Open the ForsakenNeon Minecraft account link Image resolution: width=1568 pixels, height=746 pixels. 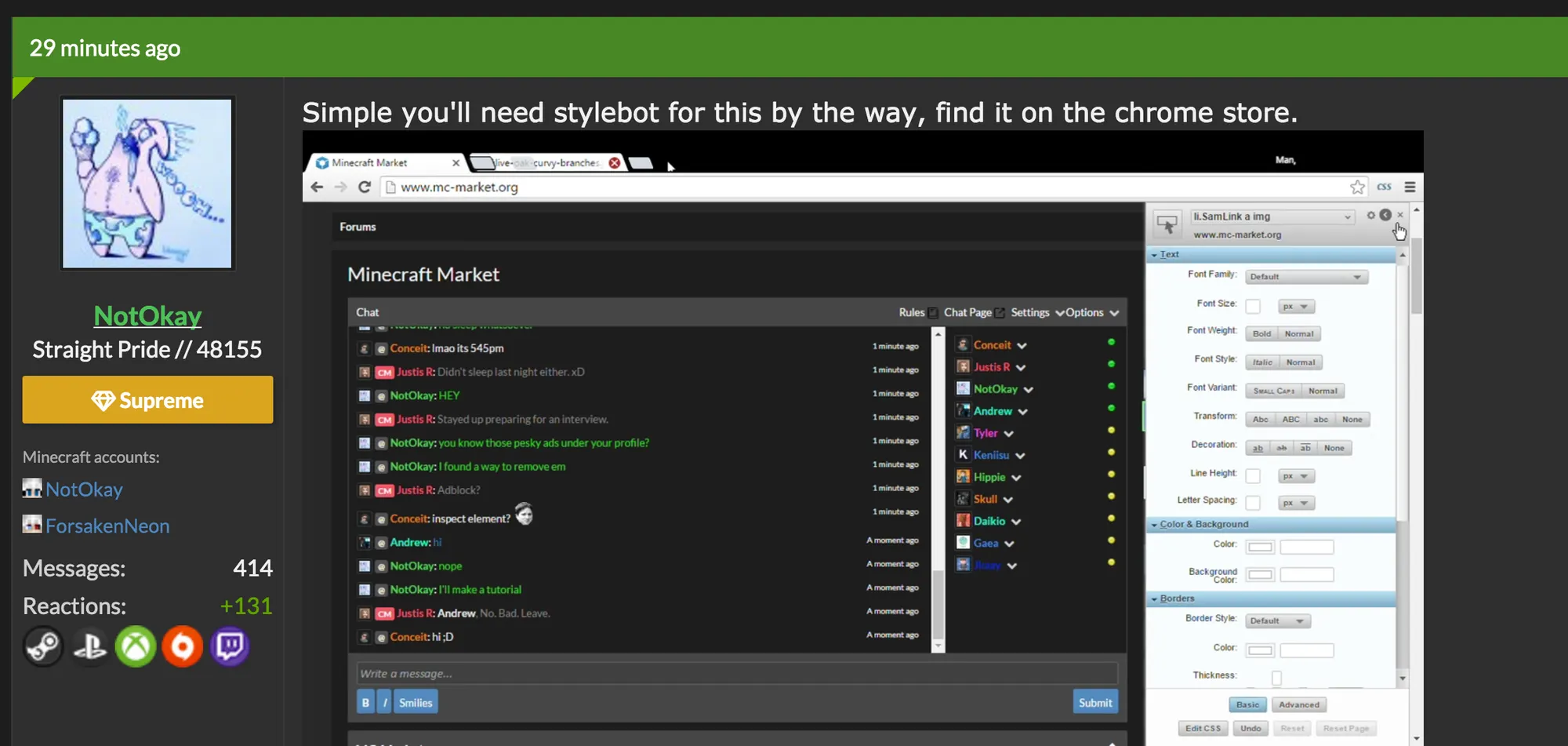pyautogui.click(x=107, y=526)
